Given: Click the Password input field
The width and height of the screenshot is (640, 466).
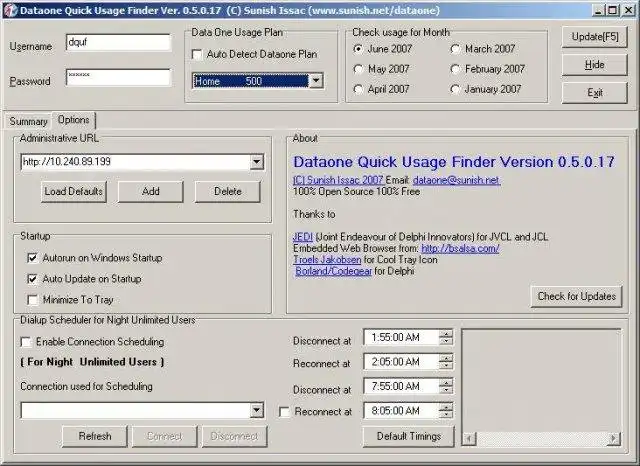Looking at the screenshot, I should point(118,77).
